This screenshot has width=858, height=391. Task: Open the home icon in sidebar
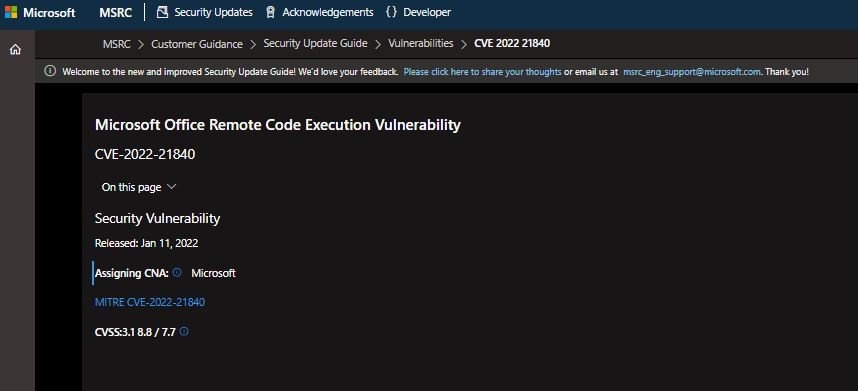15,50
